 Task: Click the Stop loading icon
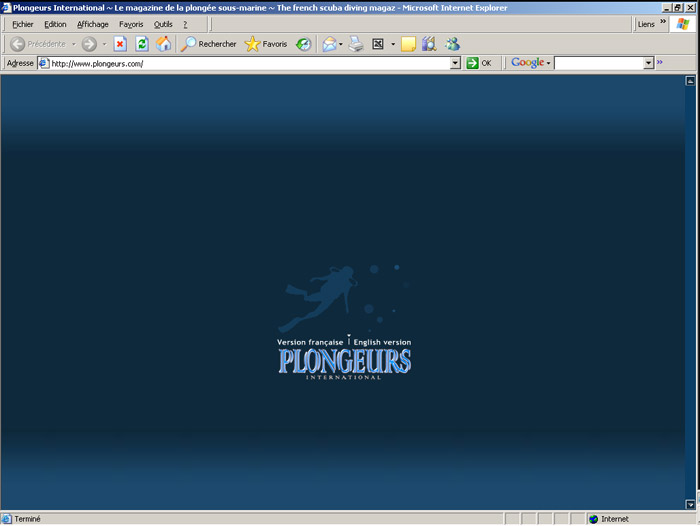point(120,44)
